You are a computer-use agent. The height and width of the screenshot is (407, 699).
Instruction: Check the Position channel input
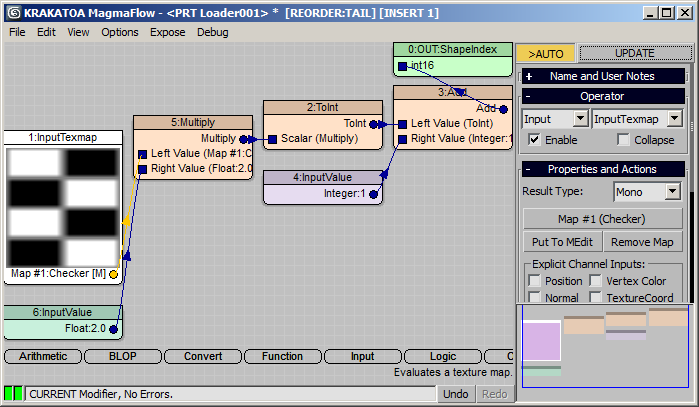pos(534,281)
